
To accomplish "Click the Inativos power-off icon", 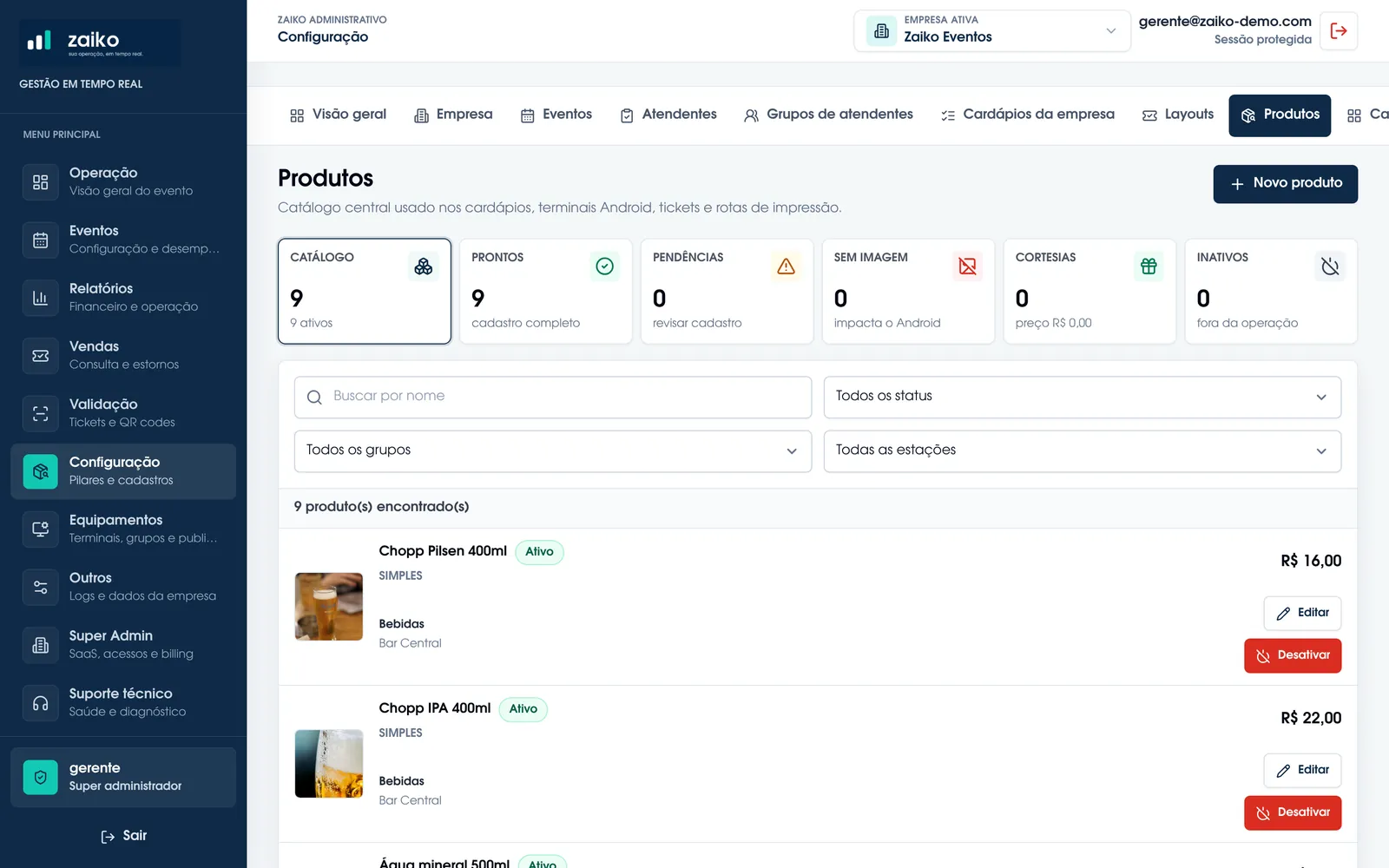I will (1330, 266).
